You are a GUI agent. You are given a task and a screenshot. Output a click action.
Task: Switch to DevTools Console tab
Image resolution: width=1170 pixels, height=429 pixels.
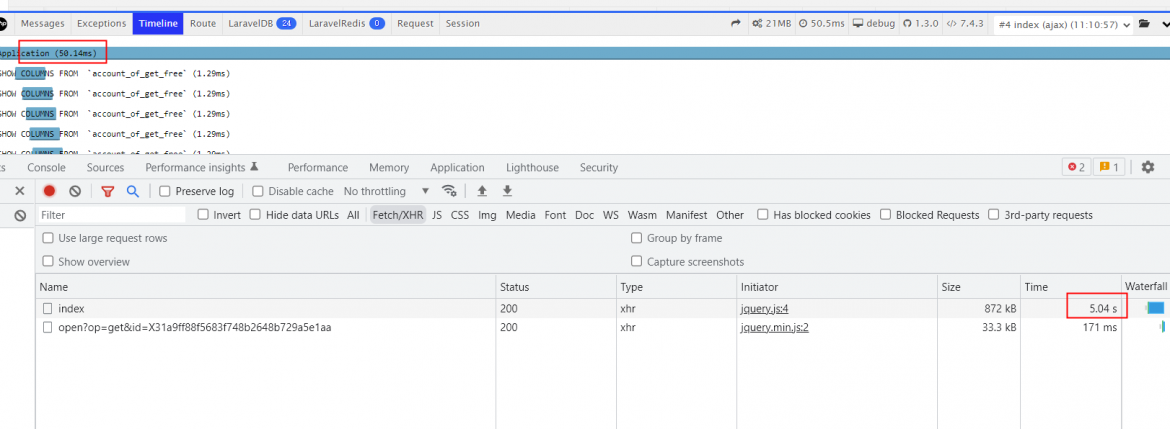(46, 167)
